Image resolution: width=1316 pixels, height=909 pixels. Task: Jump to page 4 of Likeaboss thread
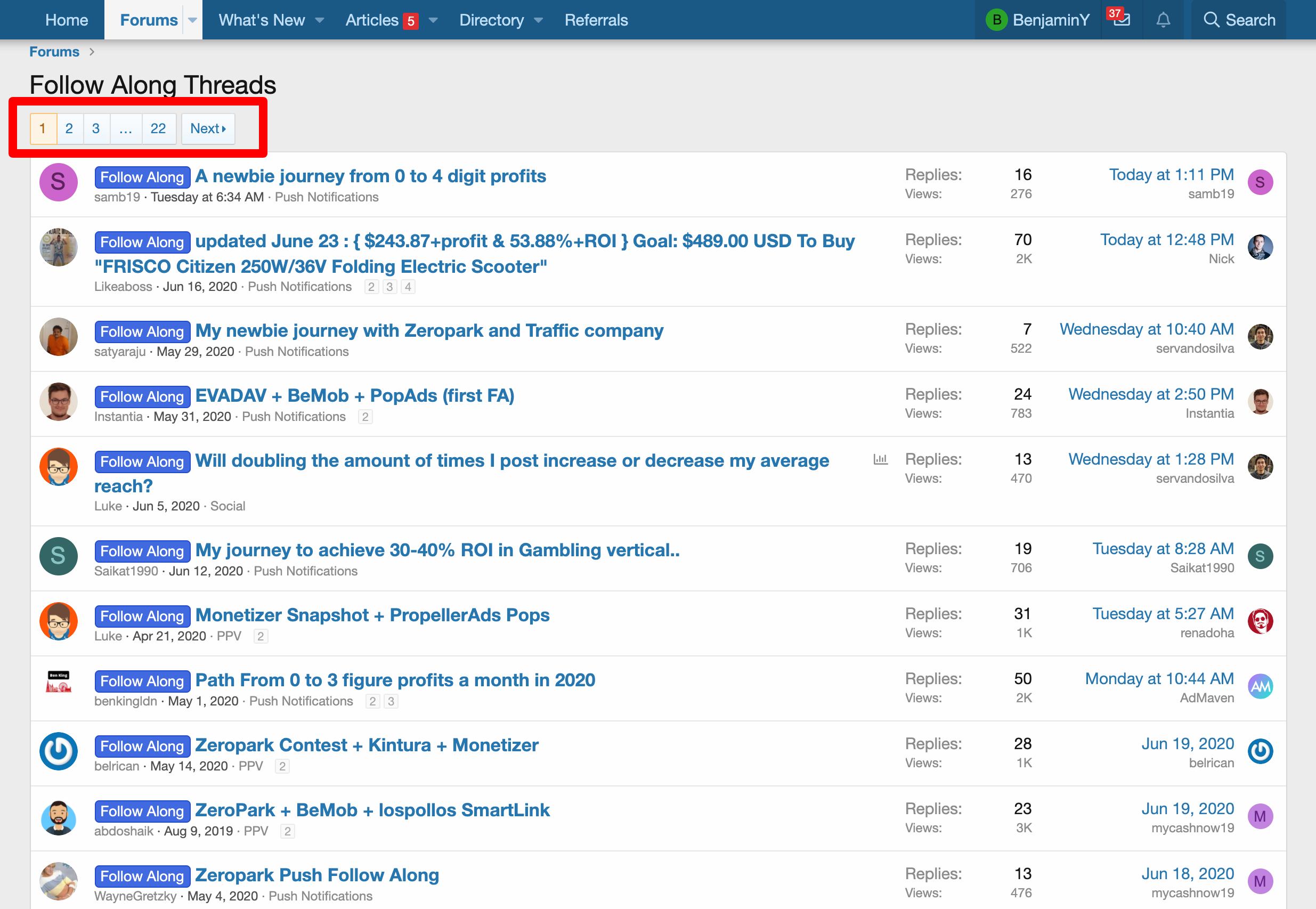pos(408,287)
